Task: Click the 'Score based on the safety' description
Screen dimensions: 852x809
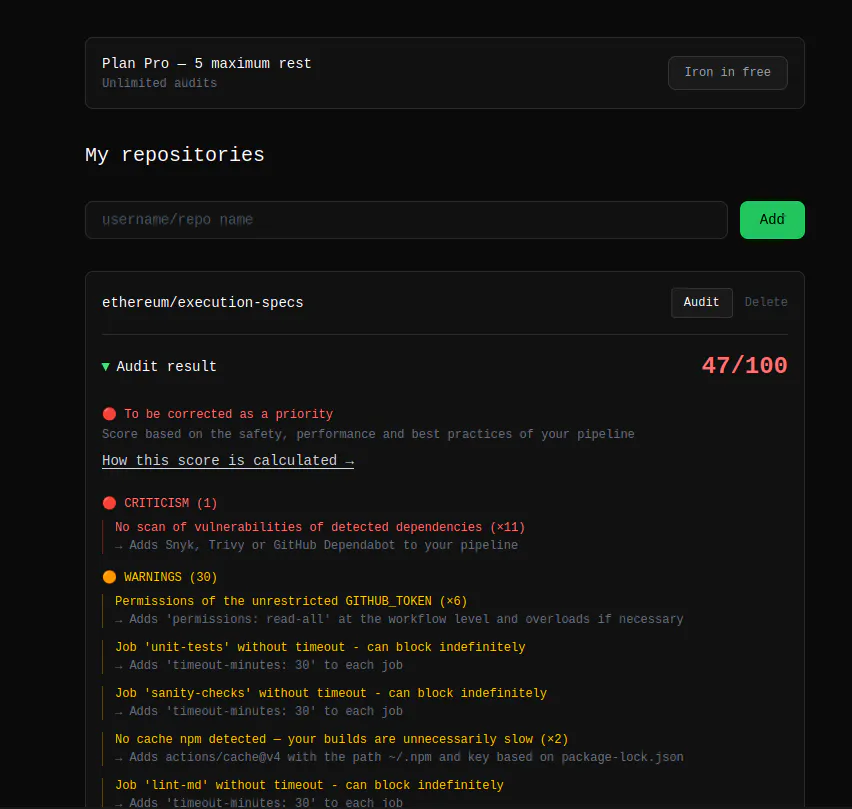Action: [x=368, y=434]
